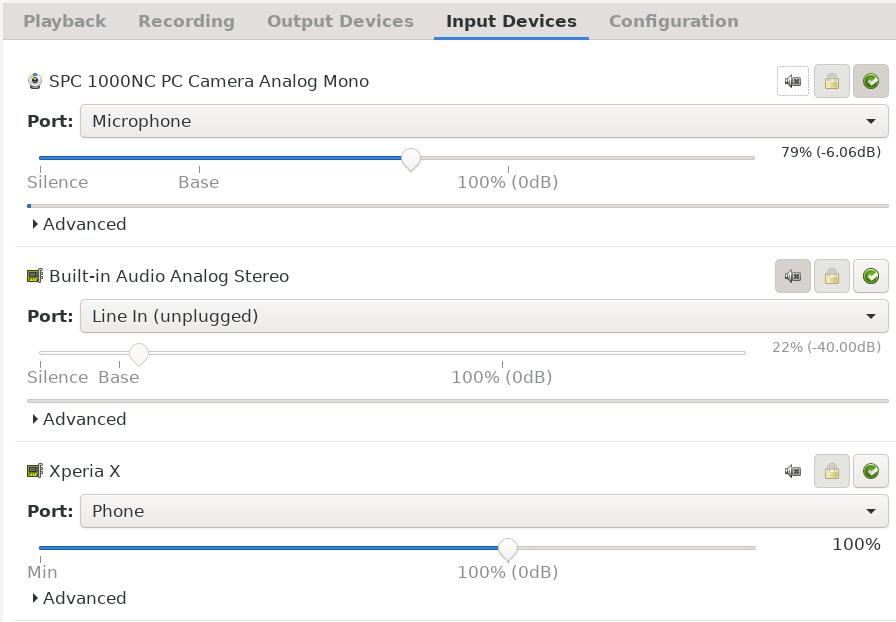The height and width of the screenshot is (622, 896).
Task: Set Built-in Audio as fallback device
Action: tap(871, 276)
